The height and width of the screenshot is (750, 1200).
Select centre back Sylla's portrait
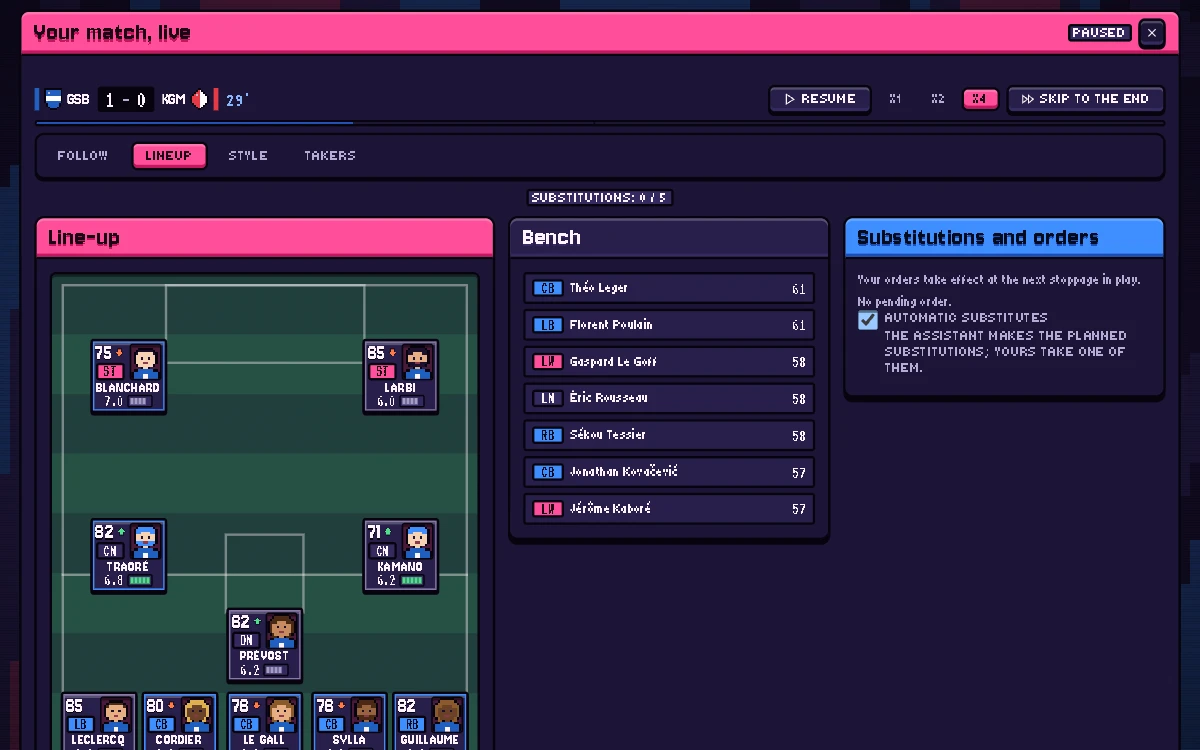(x=367, y=715)
